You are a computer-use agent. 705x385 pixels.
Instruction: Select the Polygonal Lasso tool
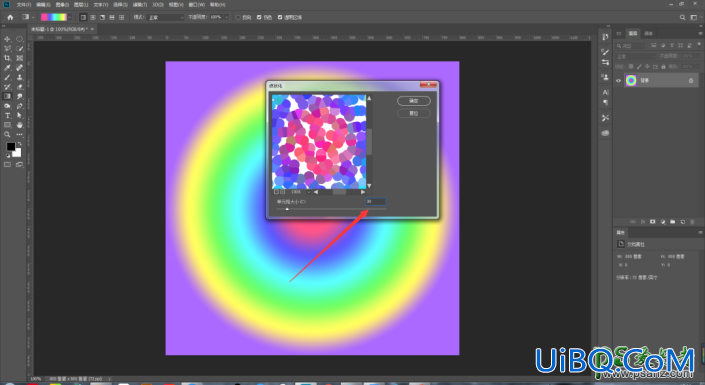click(7, 49)
